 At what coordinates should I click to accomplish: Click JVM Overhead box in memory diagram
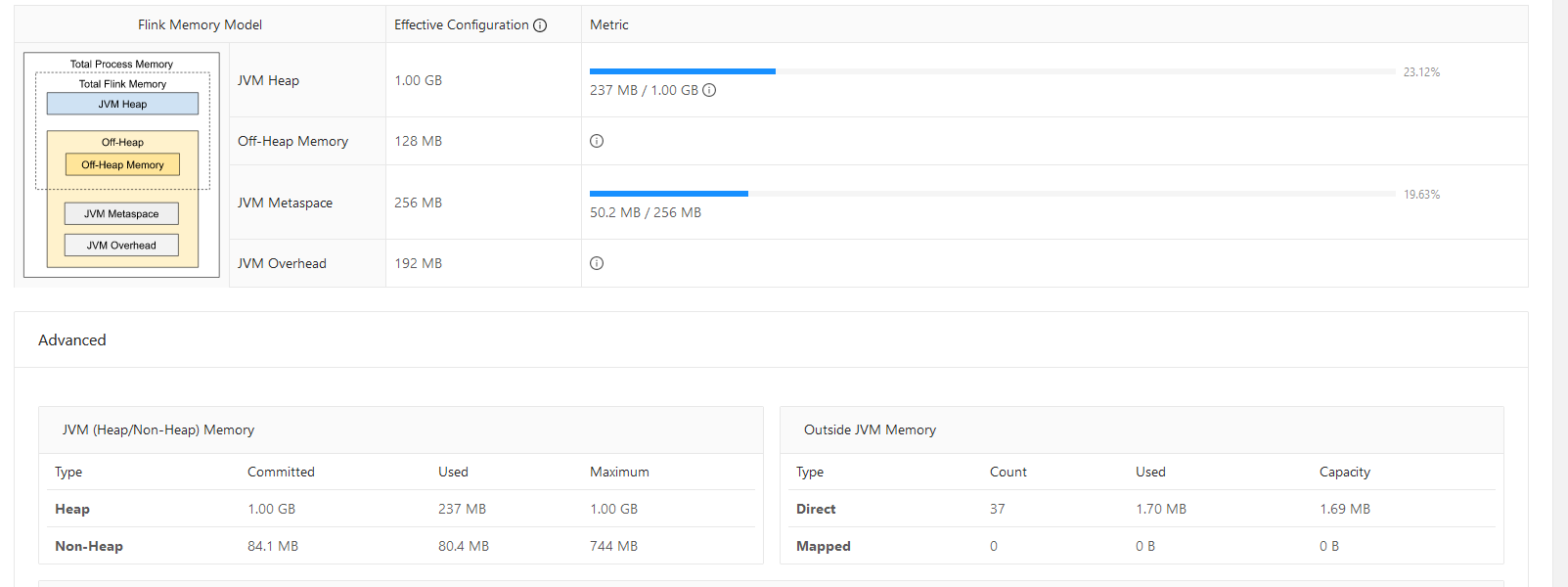(121, 245)
